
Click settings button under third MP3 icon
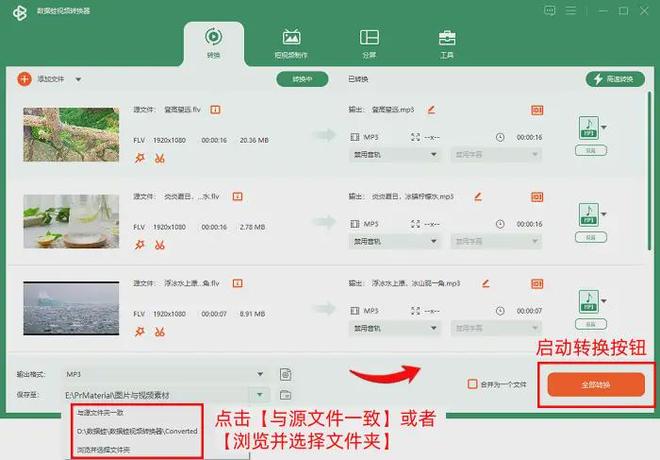click(591, 324)
